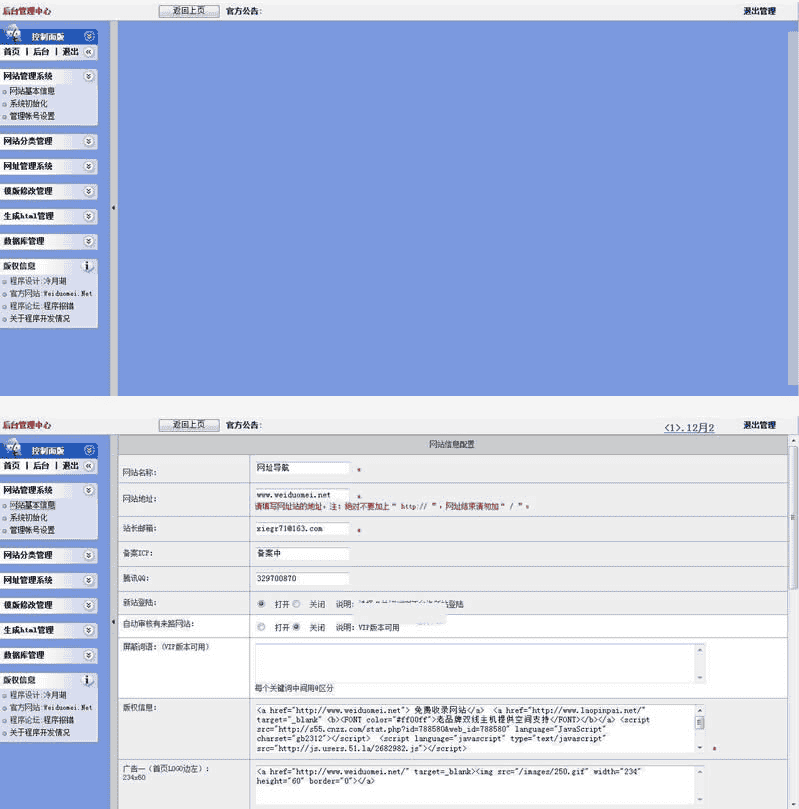Viewport: 799px width, 809px height.
Task: Click the up arrow of the 网站信息配置 page scrollbar
Action: (x=793, y=441)
